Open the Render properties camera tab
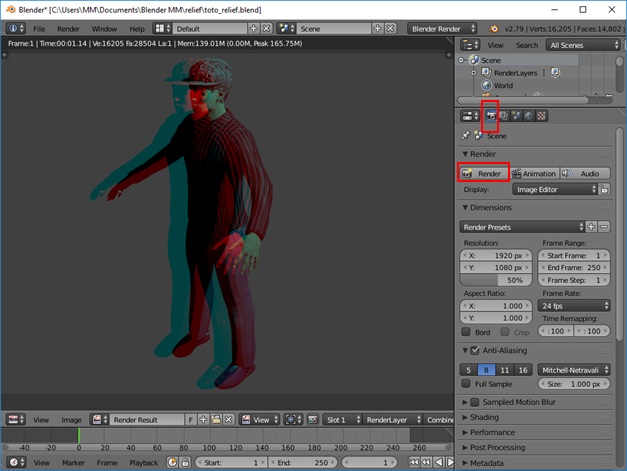 (490, 116)
